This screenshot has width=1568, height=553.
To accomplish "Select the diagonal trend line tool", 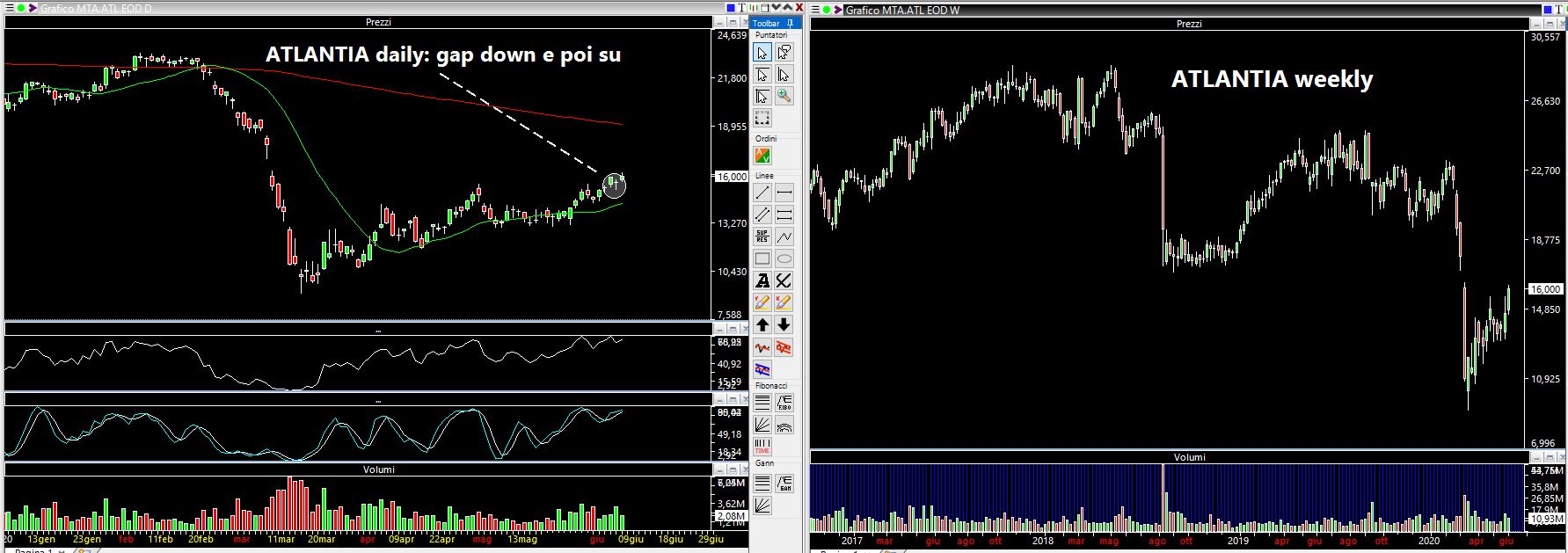I will click(762, 193).
